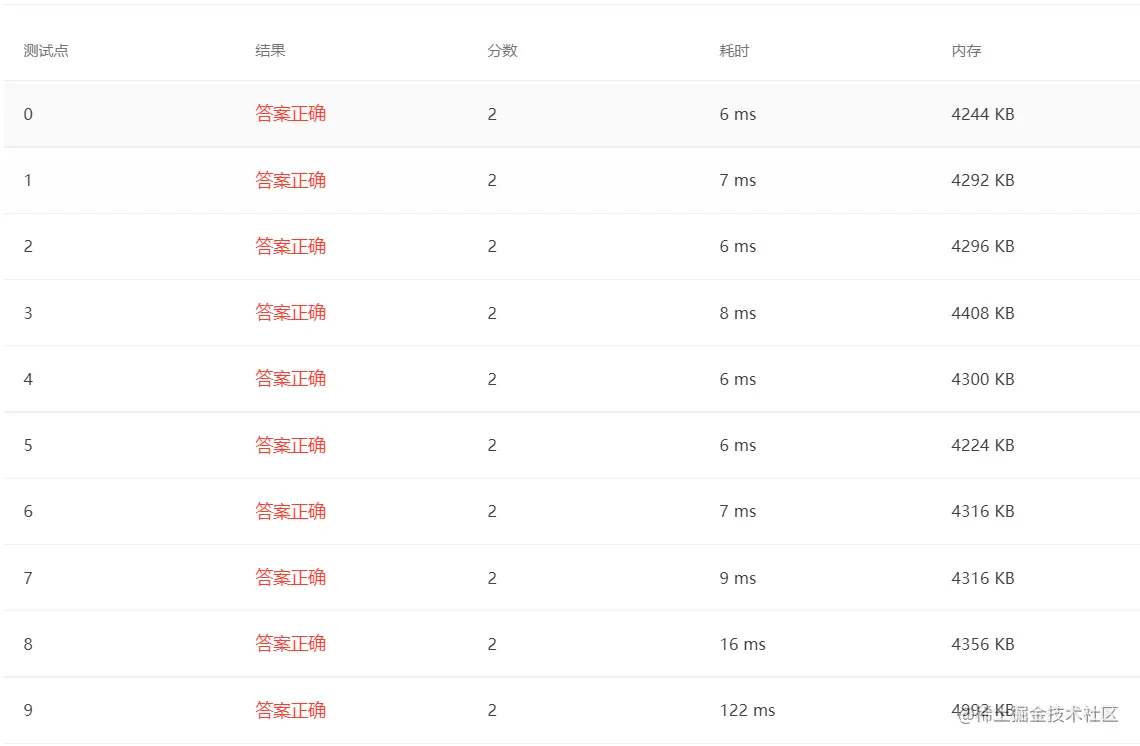1140x746 pixels.
Task: Click the 分数 column header
Action: tap(502, 51)
